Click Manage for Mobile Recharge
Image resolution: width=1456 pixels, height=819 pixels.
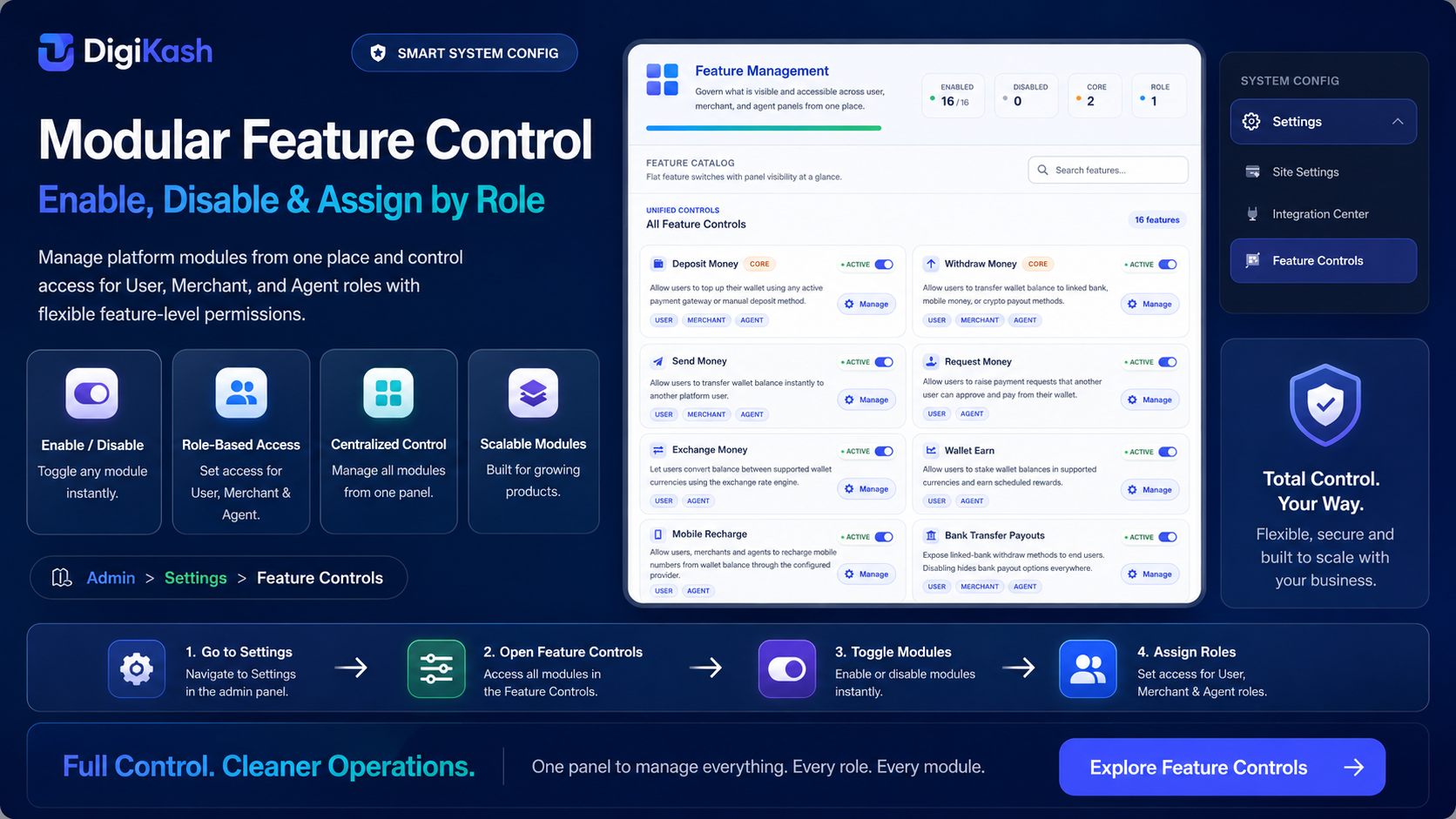pyautogui.click(x=866, y=574)
